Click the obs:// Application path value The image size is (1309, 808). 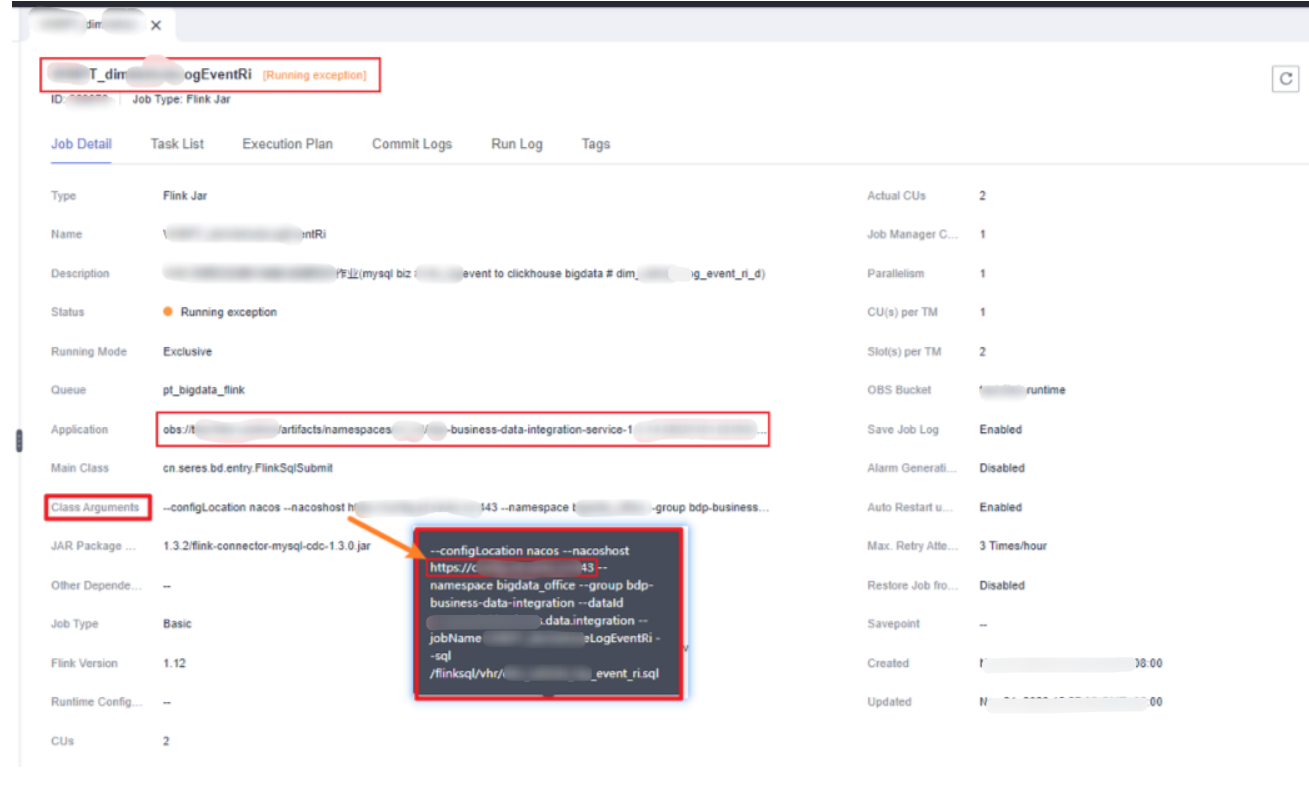(x=465, y=430)
